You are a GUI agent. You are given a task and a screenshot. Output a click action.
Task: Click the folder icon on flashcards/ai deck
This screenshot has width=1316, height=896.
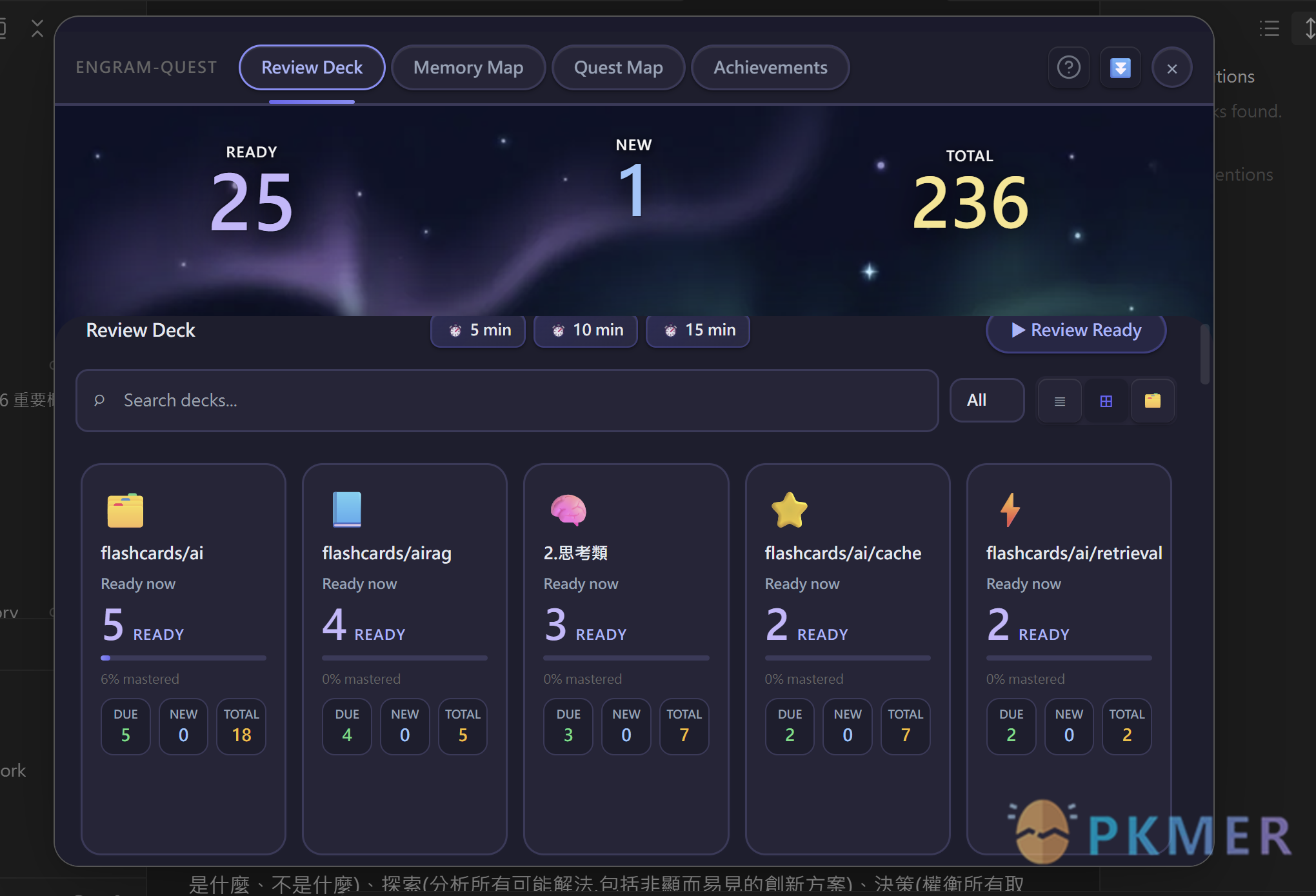[x=125, y=510]
